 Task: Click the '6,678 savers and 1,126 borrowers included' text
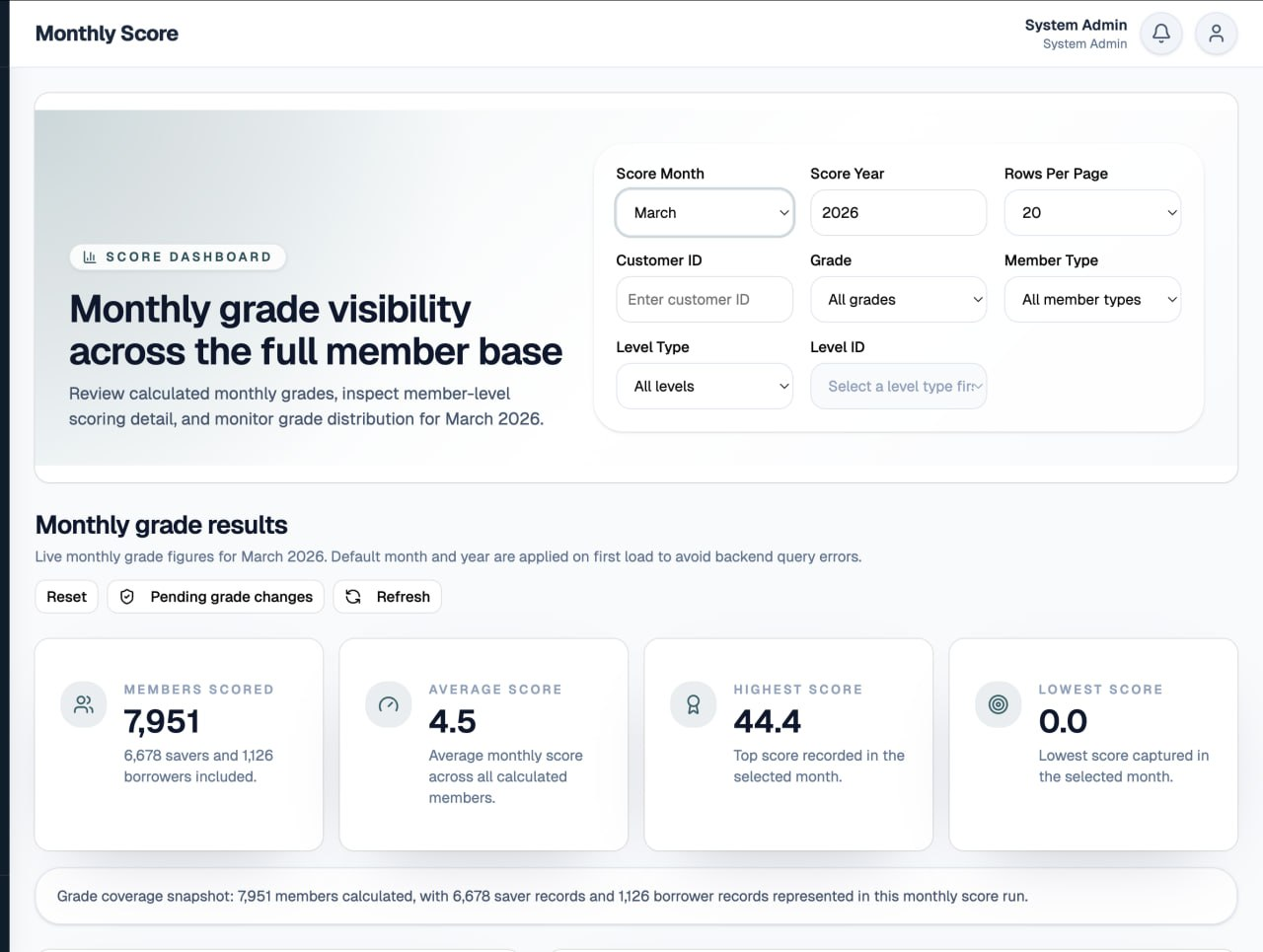click(198, 767)
